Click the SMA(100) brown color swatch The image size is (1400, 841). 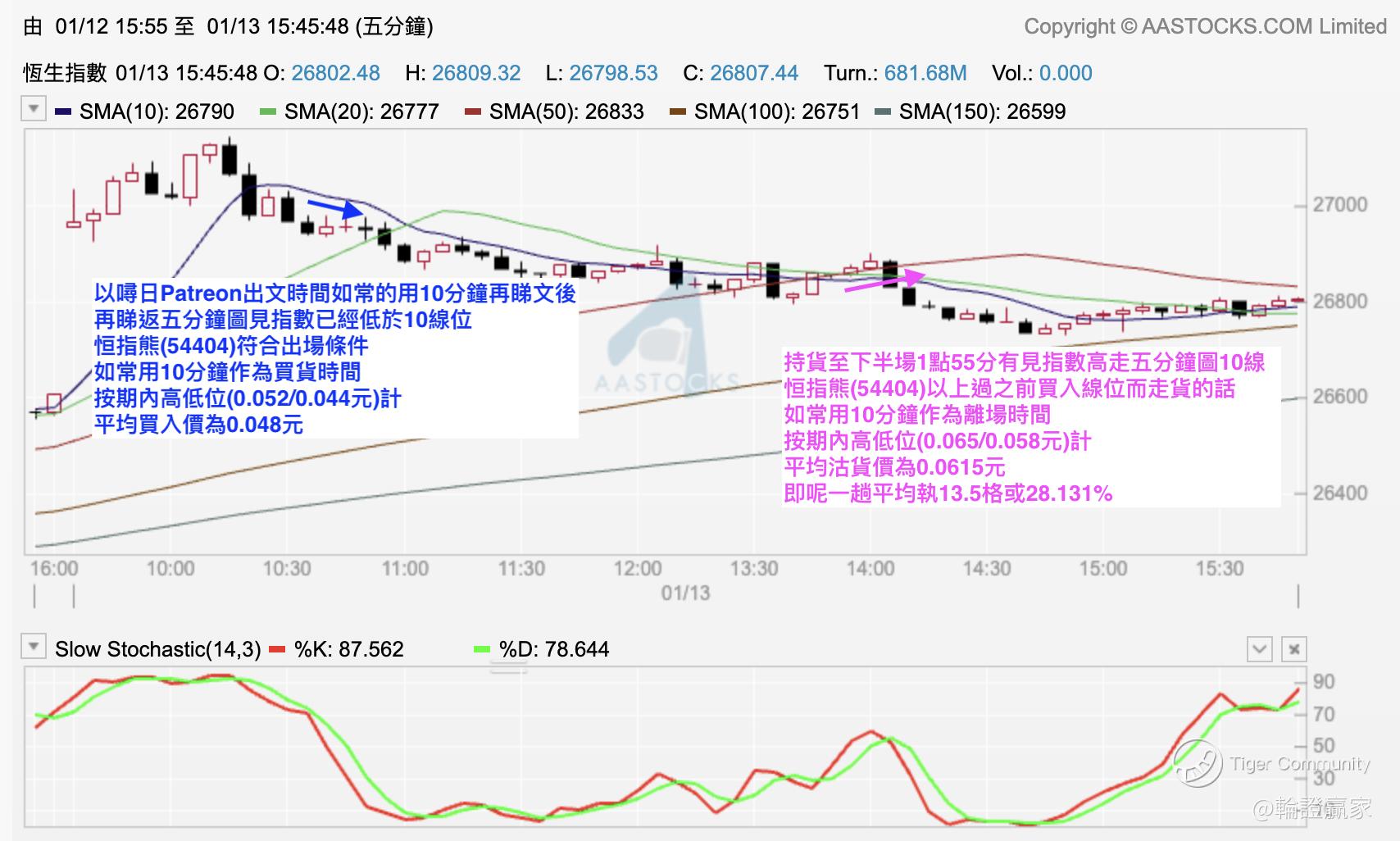[x=678, y=111]
